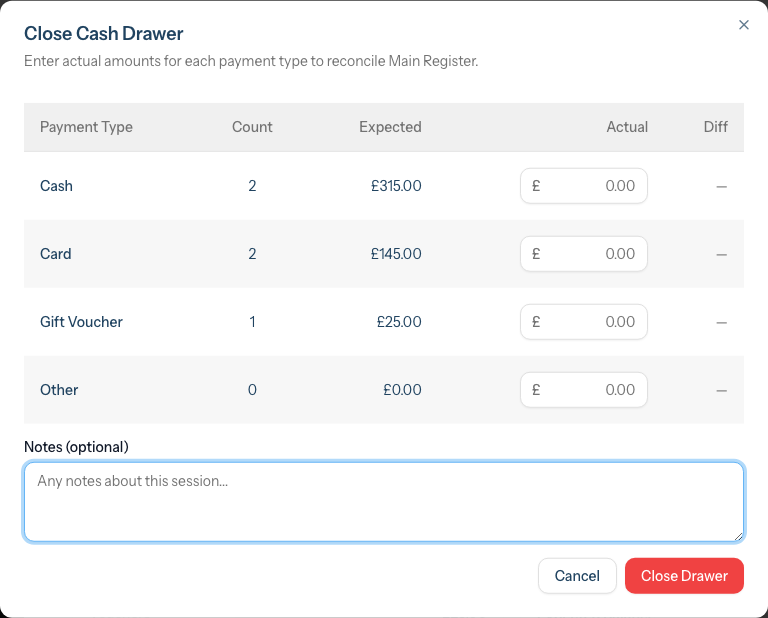Image resolution: width=768 pixels, height=618 pixels.
Task: Click the Gift Voucher row label
Action: 81,322
